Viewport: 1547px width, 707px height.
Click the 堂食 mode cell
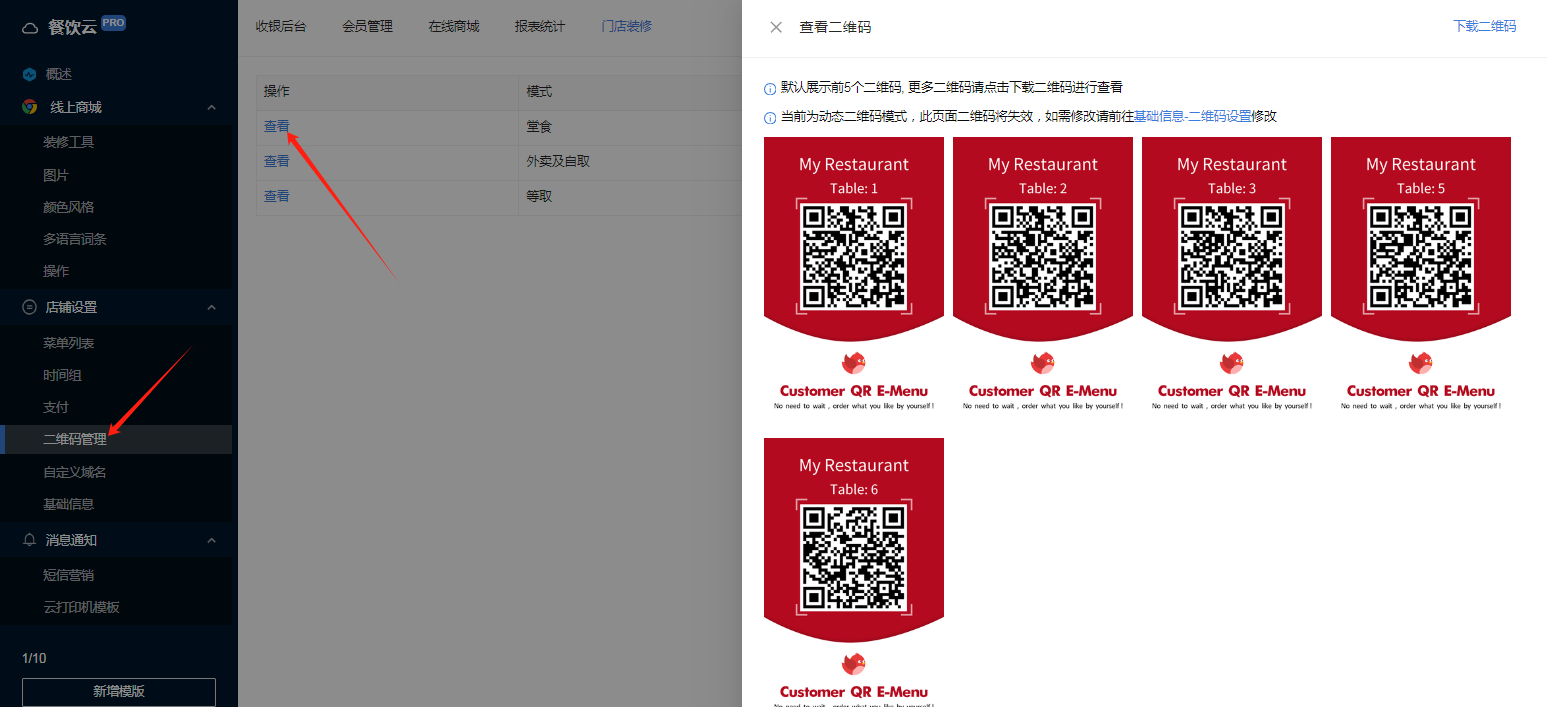coord(540,127)
